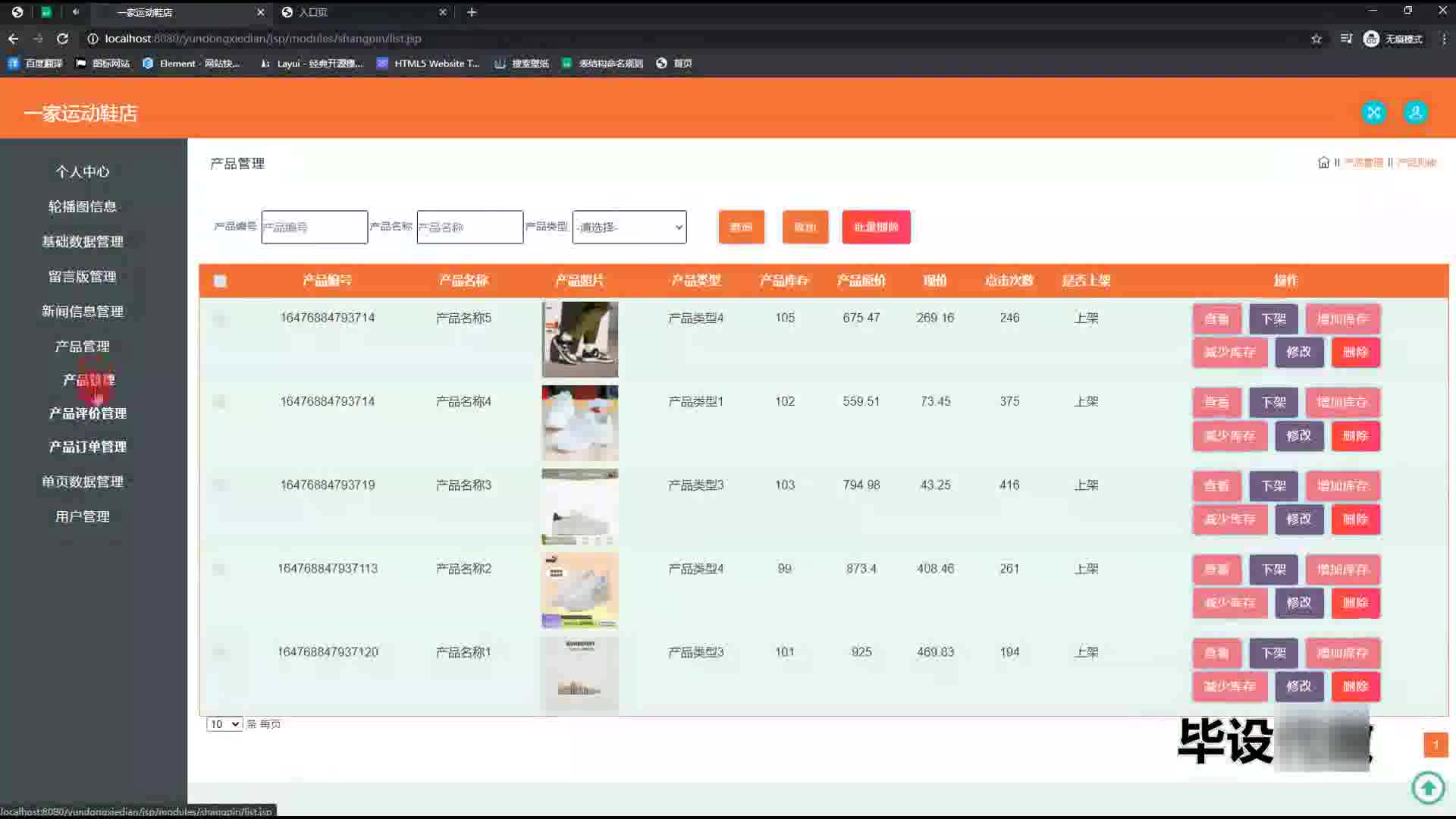Click the fullscreen icon in the orange header
This screenshot has height=819, width=1456.
[1373, 113]
